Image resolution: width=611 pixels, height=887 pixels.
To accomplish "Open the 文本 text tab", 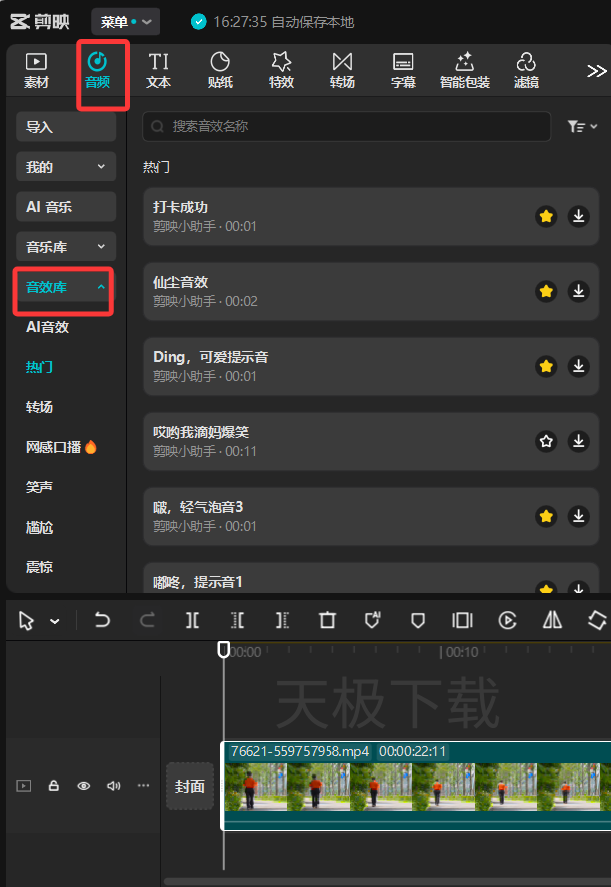I will 158,70.
